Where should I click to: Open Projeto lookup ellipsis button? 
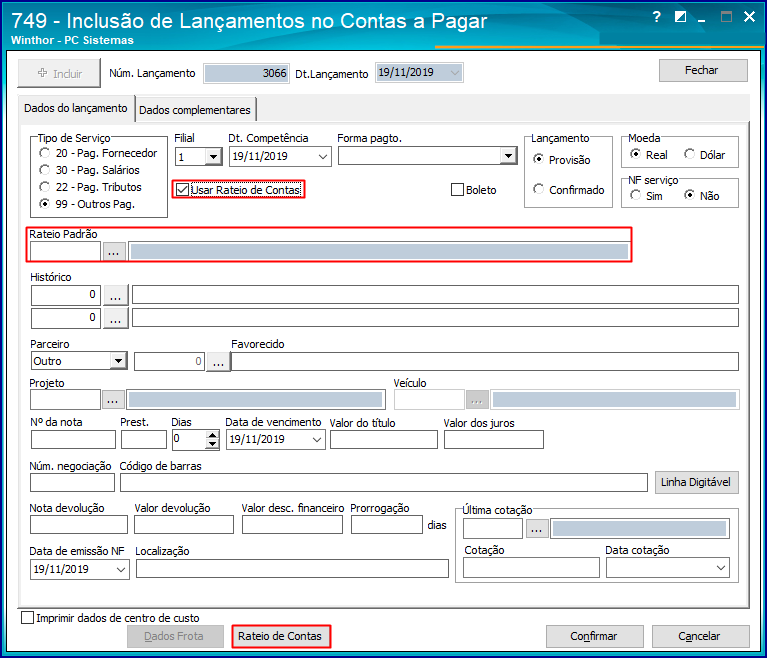click(x=113, y=400)
